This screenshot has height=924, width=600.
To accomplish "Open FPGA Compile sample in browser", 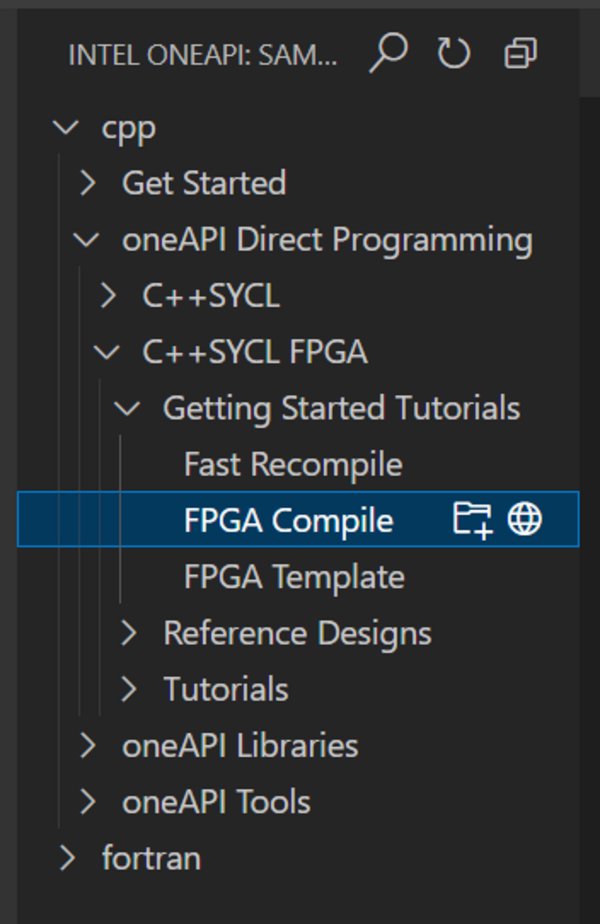I will click(525, 519).
